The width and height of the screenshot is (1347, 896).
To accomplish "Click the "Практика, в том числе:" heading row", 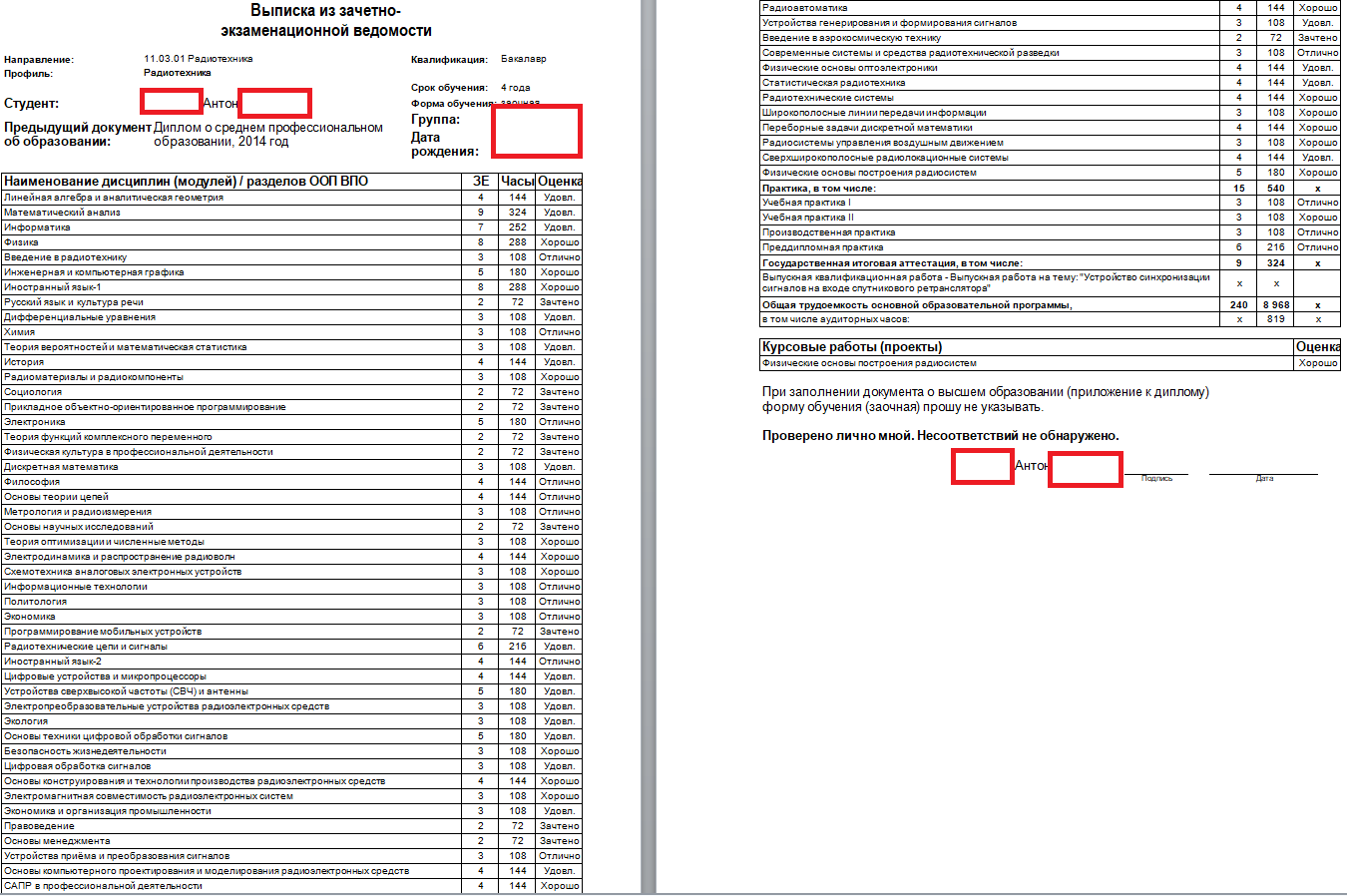I will click(x=1050, y=188).
